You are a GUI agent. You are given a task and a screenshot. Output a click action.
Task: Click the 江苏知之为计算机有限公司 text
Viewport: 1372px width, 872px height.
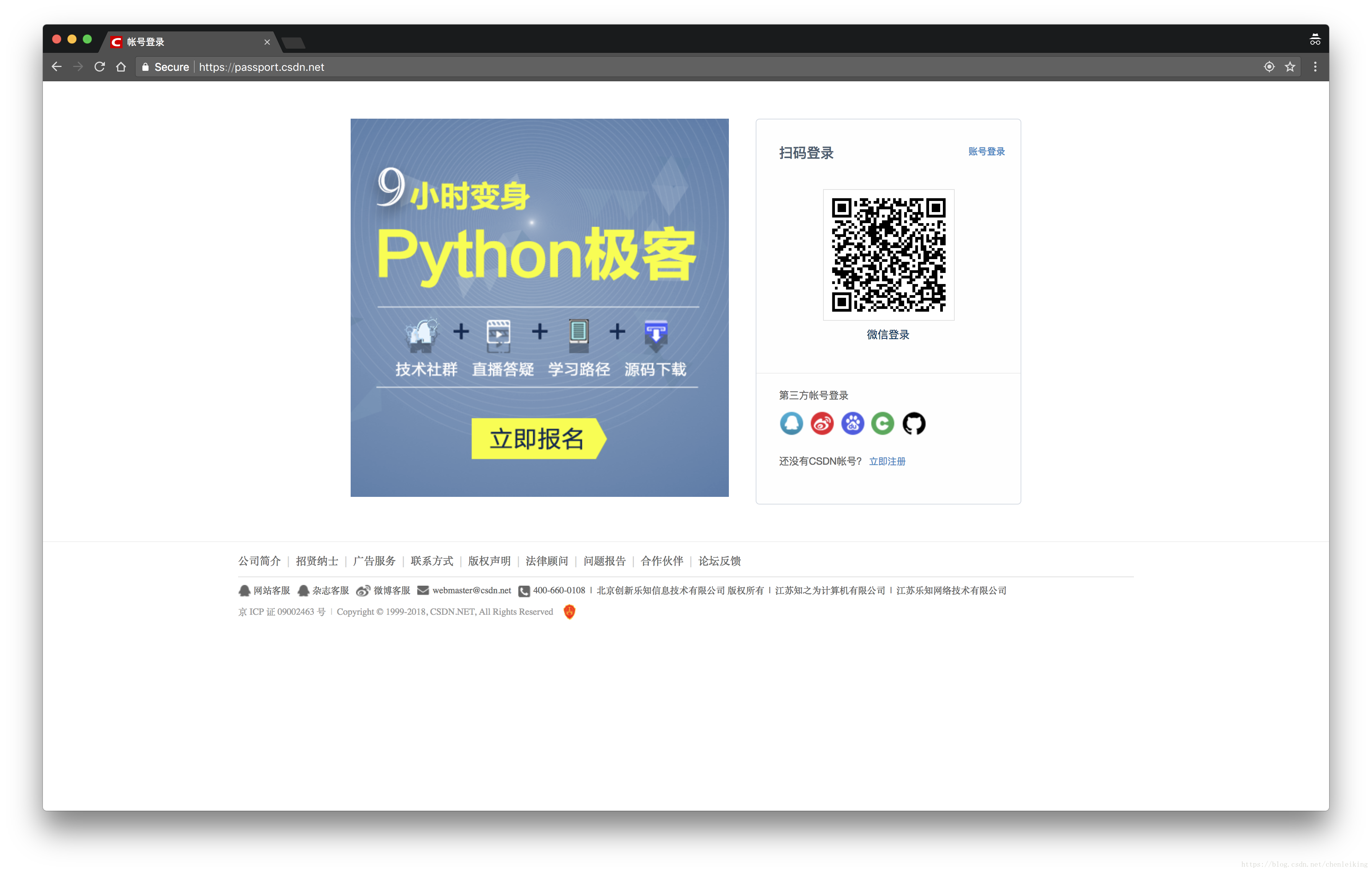click(x=830, y=591)
